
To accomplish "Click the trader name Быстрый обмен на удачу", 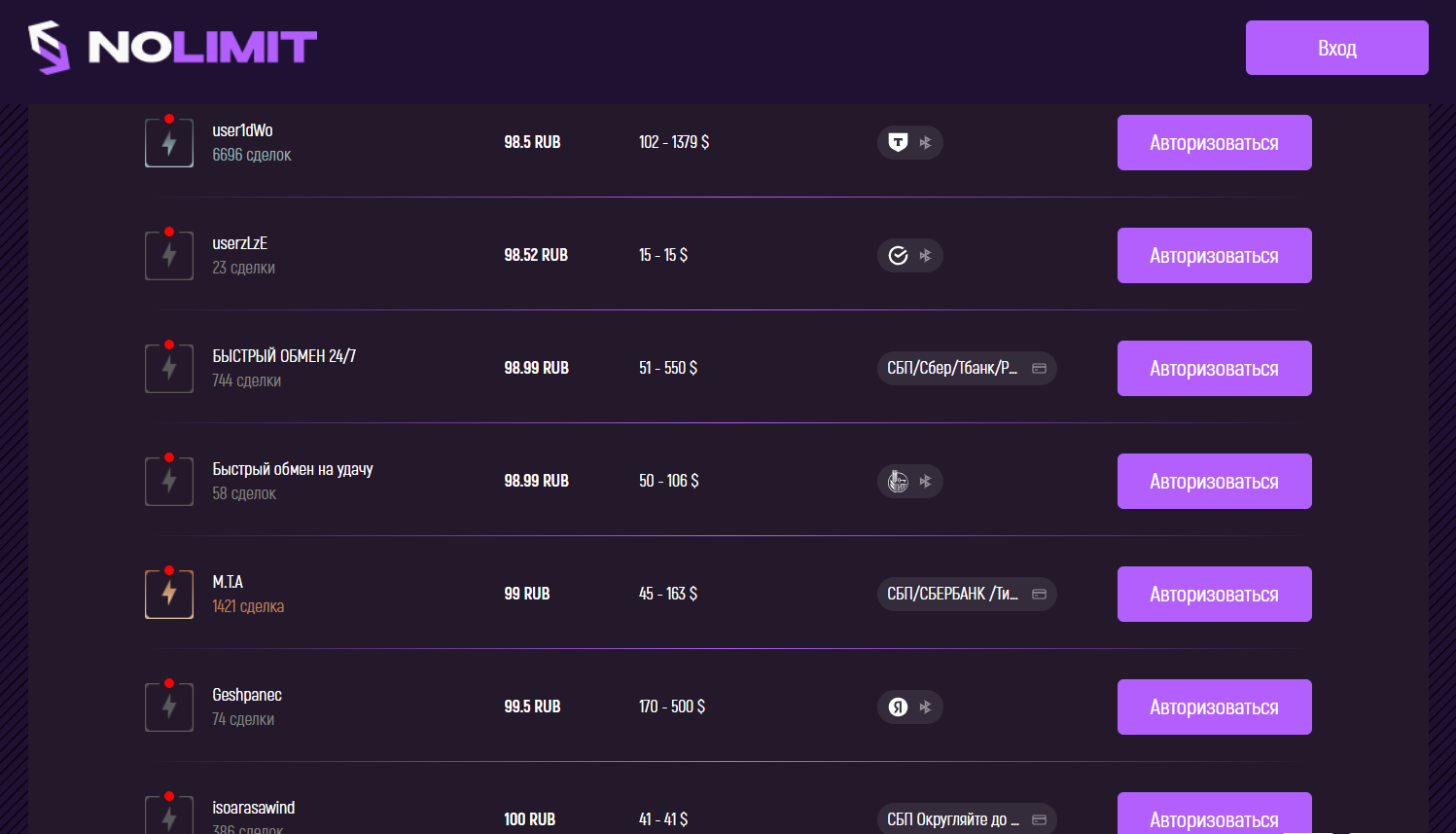I will click(293, 469).
